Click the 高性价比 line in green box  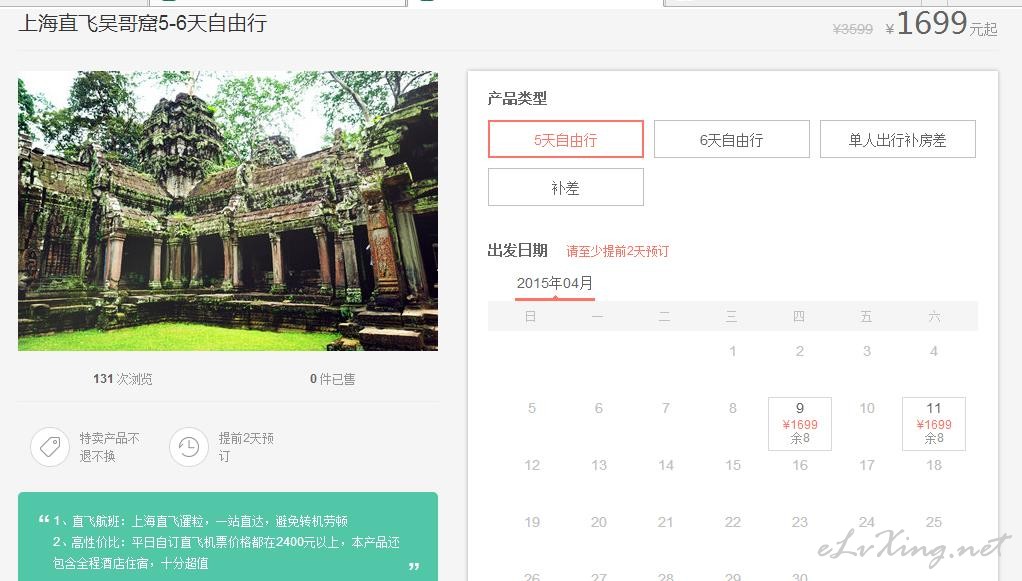(226, 542)
